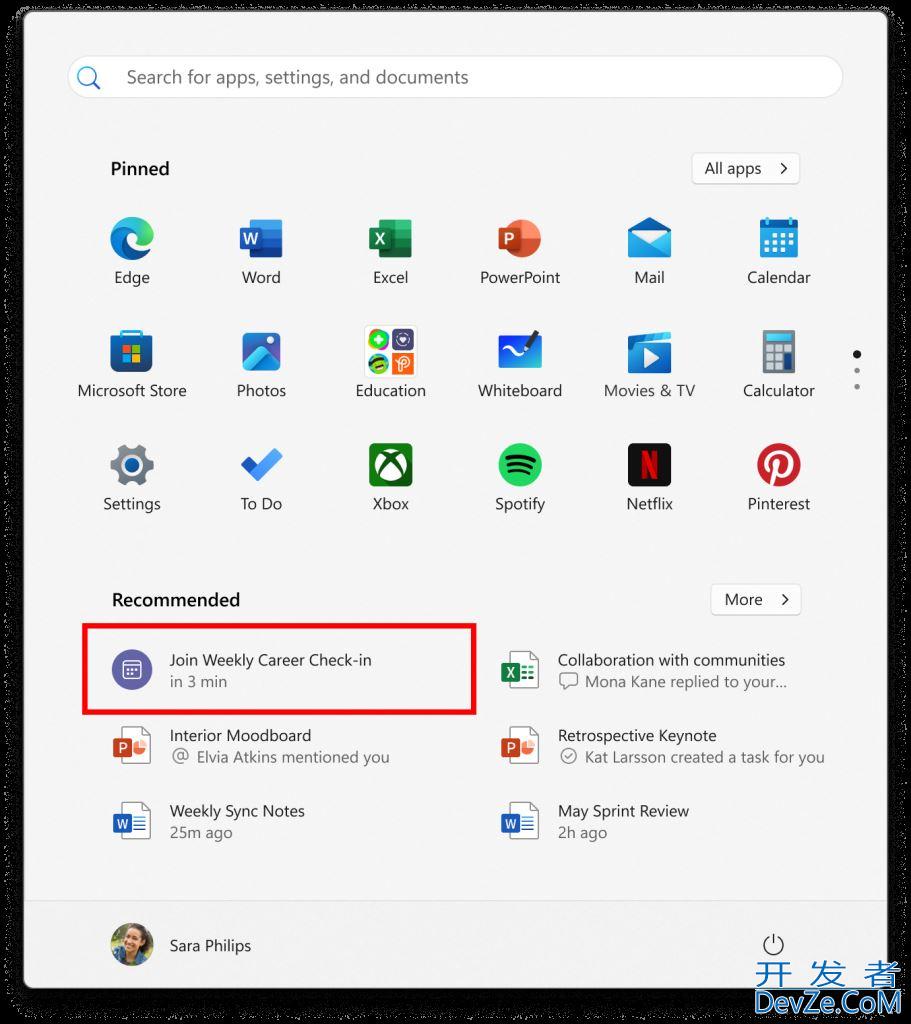Click the Sara Philips user name
The height and width of the screenshot is (1024, 911).
click(x=210, y=946)
